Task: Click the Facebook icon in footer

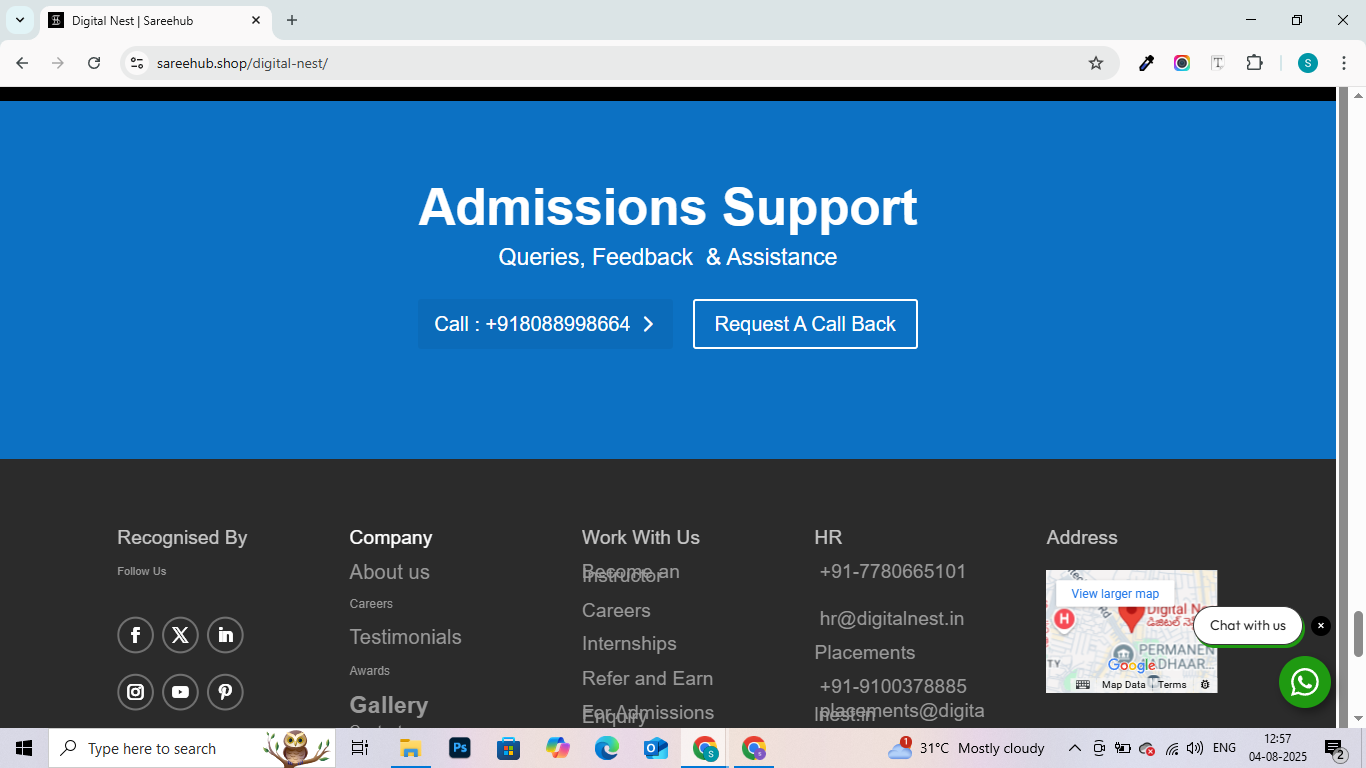Action: [x=136, y=635]
